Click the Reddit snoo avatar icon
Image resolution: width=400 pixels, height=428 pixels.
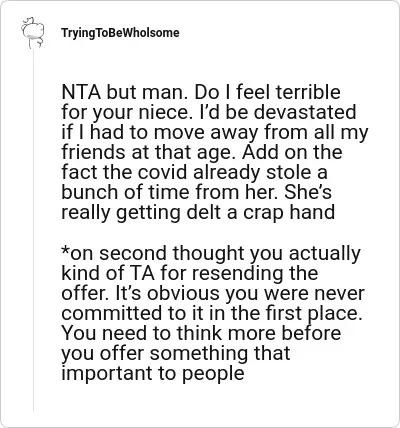[x=33, y=33]
